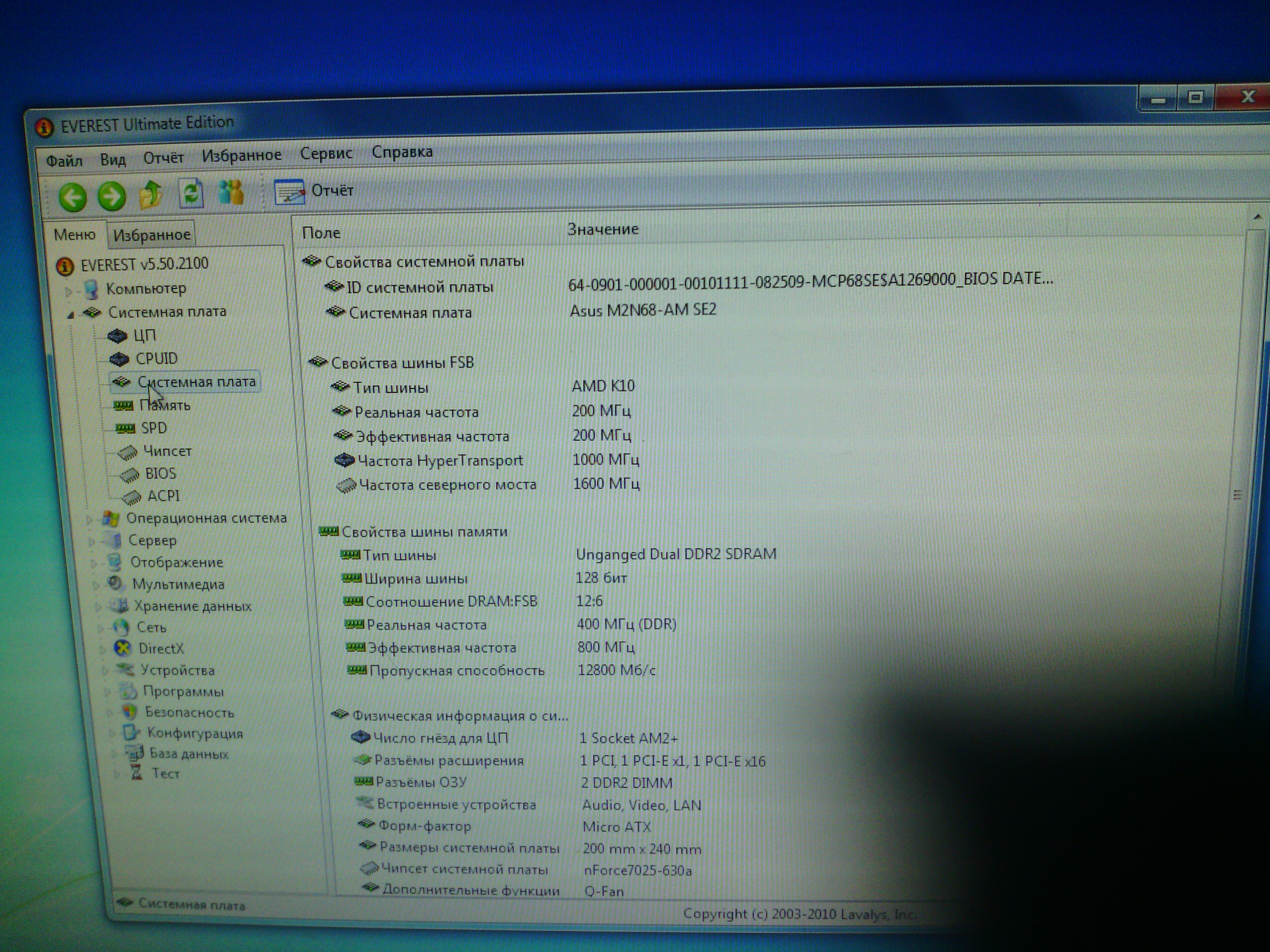
Task: Click the green Forward arrow toolbar icon
Action: click(111, 196)
